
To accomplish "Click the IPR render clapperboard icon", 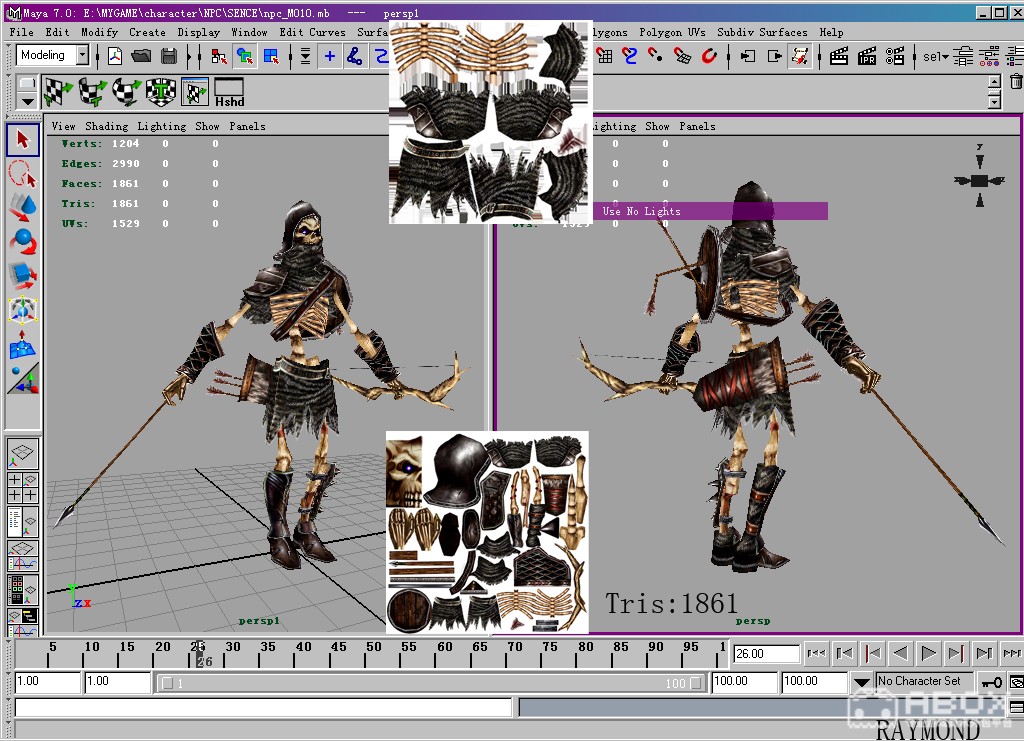I will point(868,56).
